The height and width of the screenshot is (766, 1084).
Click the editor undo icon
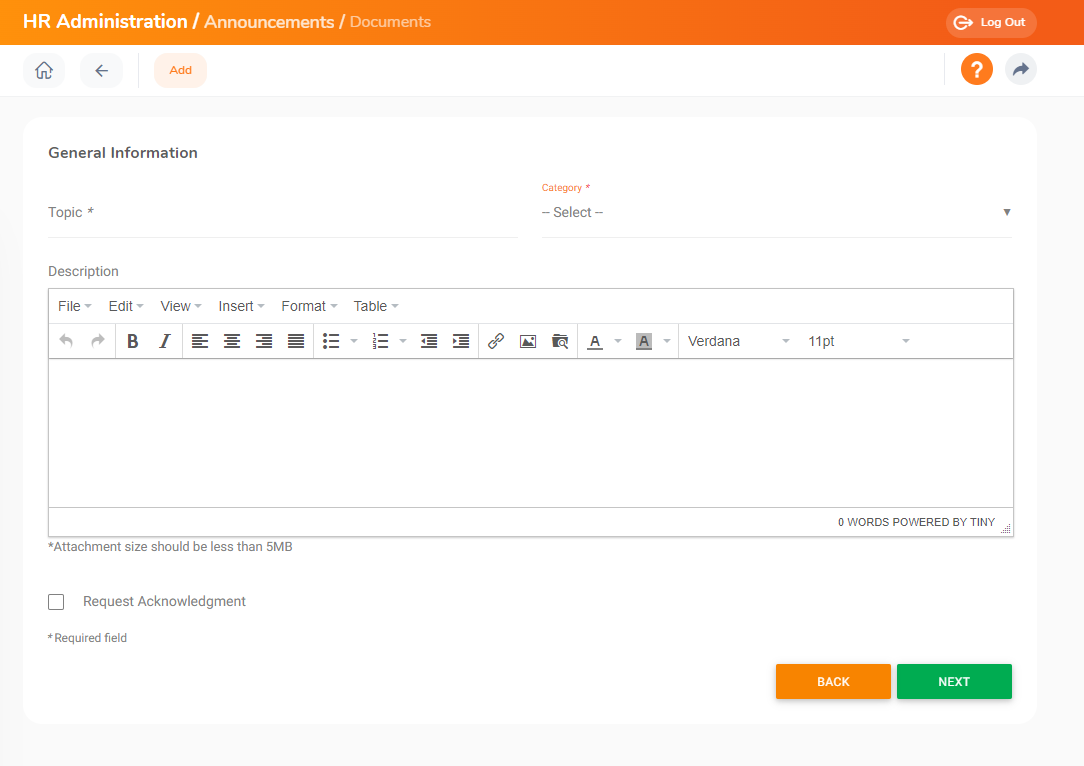pos(66,341)
